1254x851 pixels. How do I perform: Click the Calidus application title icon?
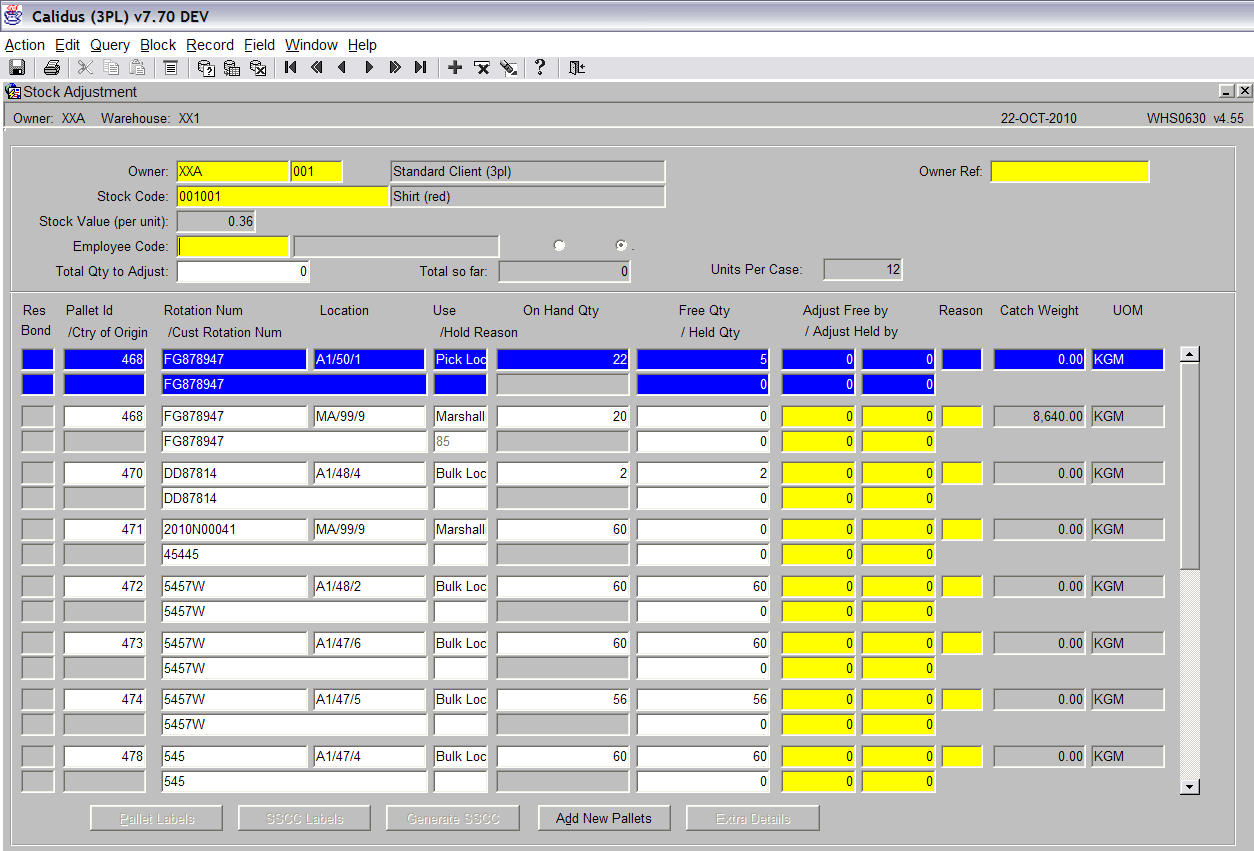click(13, 15)
